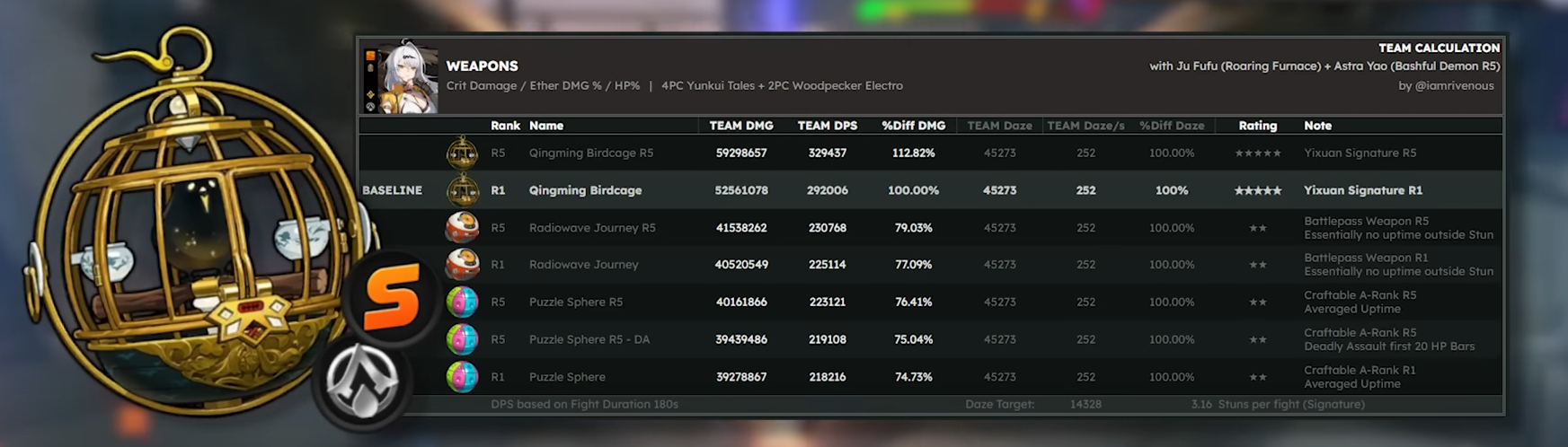The width and height of the screenshot is (1568, 447).
Task: Click the silver Rupture specialty emblem
Action: [x=362, y=381]
